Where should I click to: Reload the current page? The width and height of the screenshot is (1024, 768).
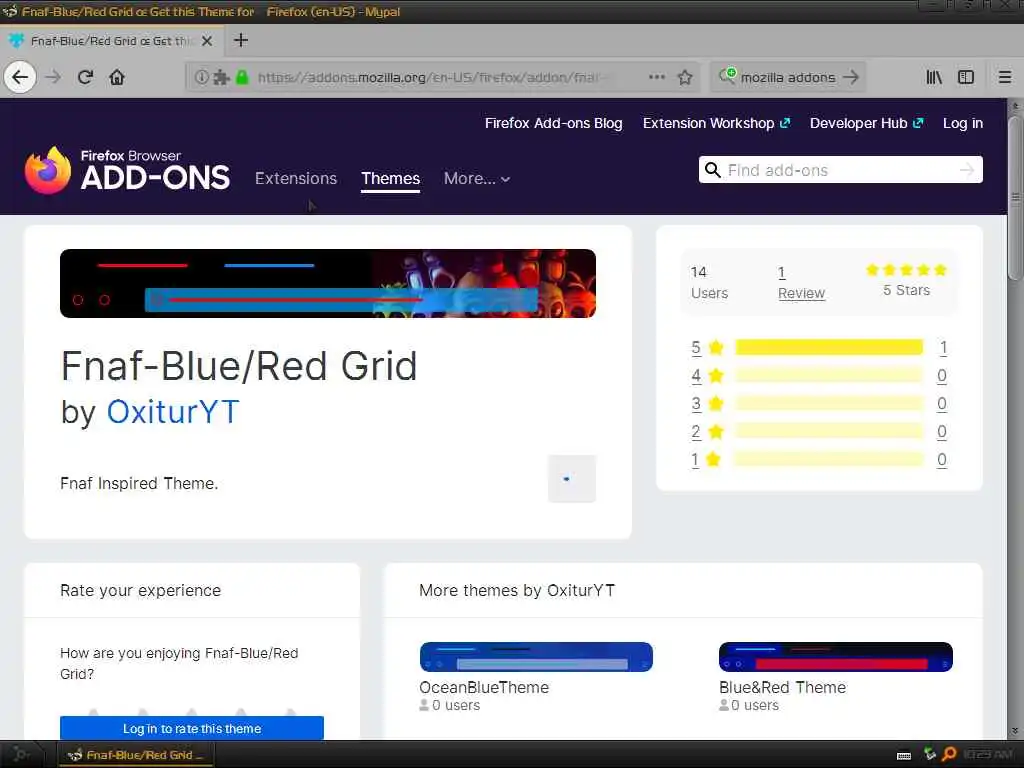coord(85,77)
